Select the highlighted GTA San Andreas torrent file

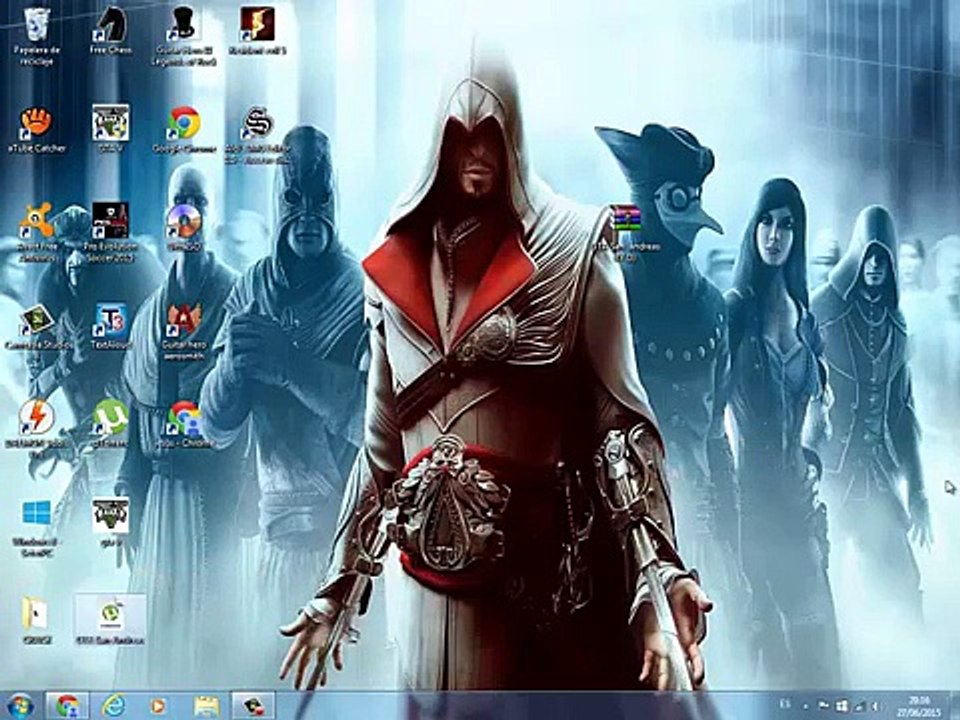(x=110, y=620)
